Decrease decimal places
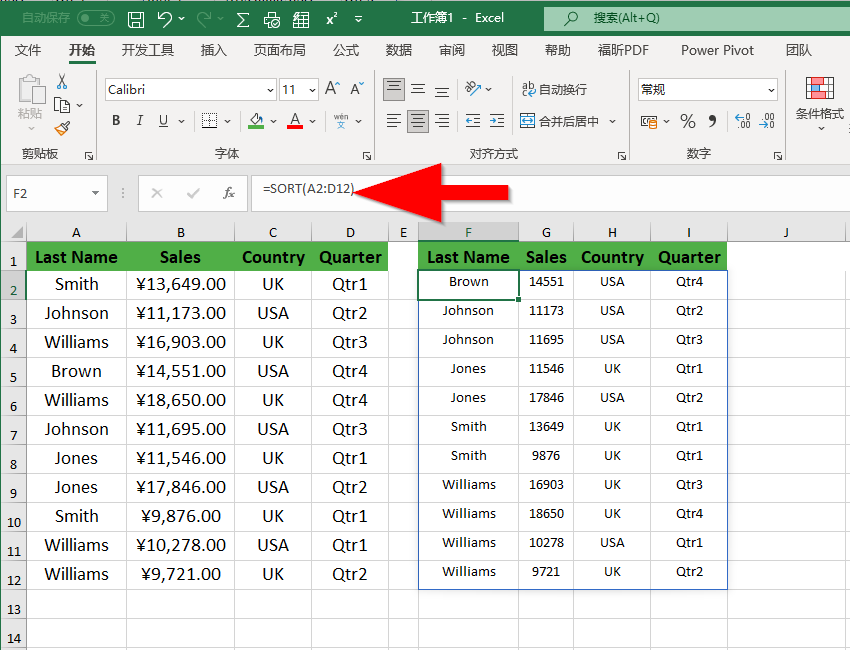The image size is (850, 650). (x=767, y=121)
